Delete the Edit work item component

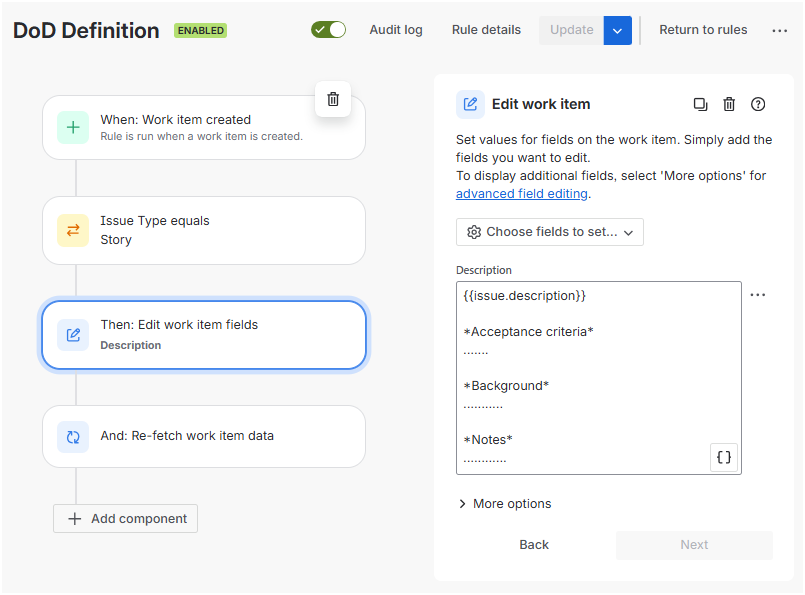tap(729, 104)
